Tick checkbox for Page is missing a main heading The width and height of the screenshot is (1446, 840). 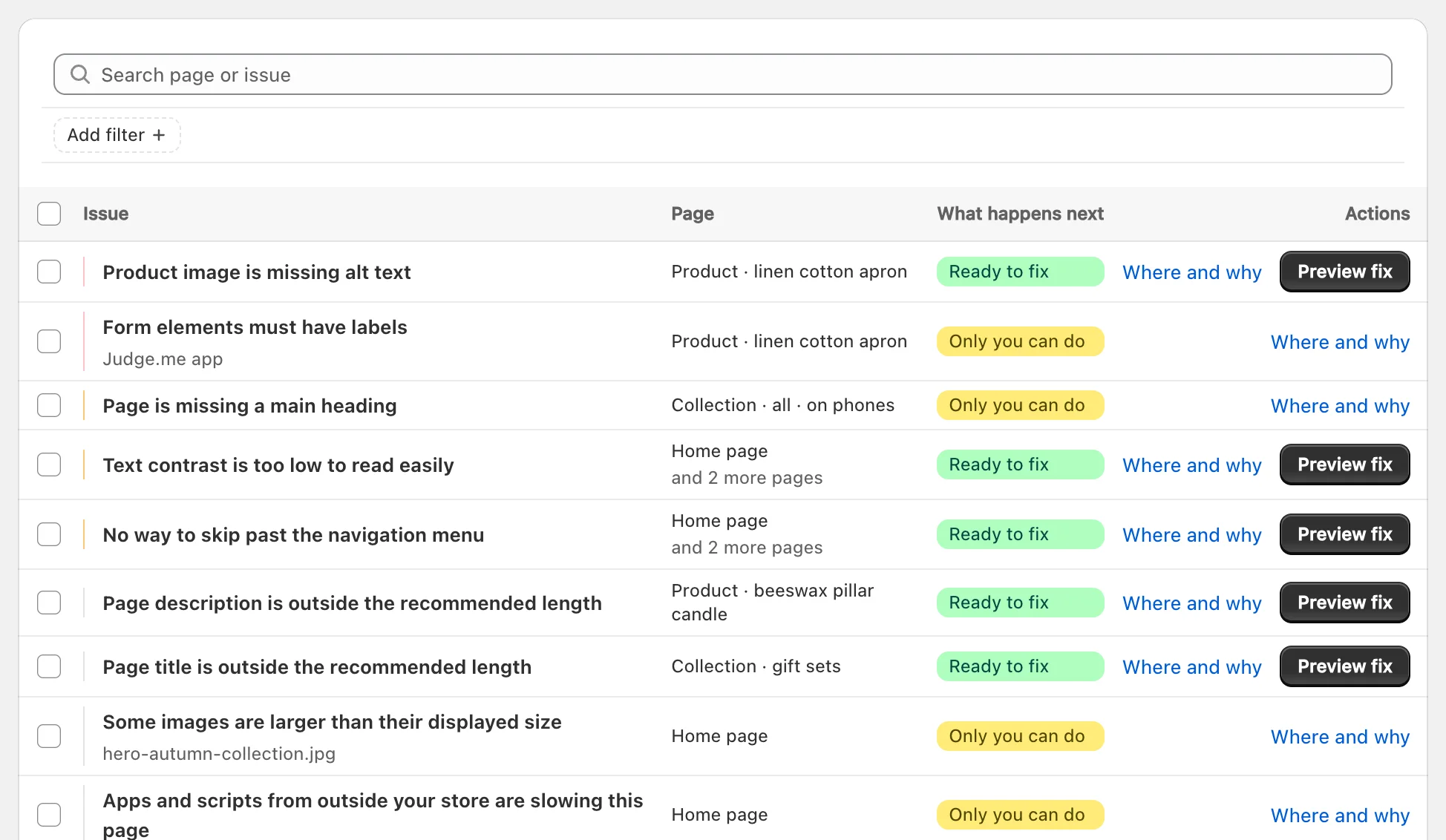(x=49, y=405)
